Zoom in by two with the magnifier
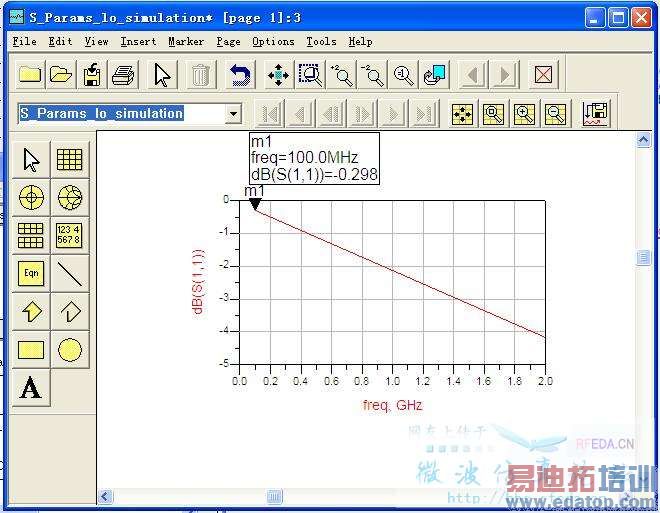 [x=341, y=75]
